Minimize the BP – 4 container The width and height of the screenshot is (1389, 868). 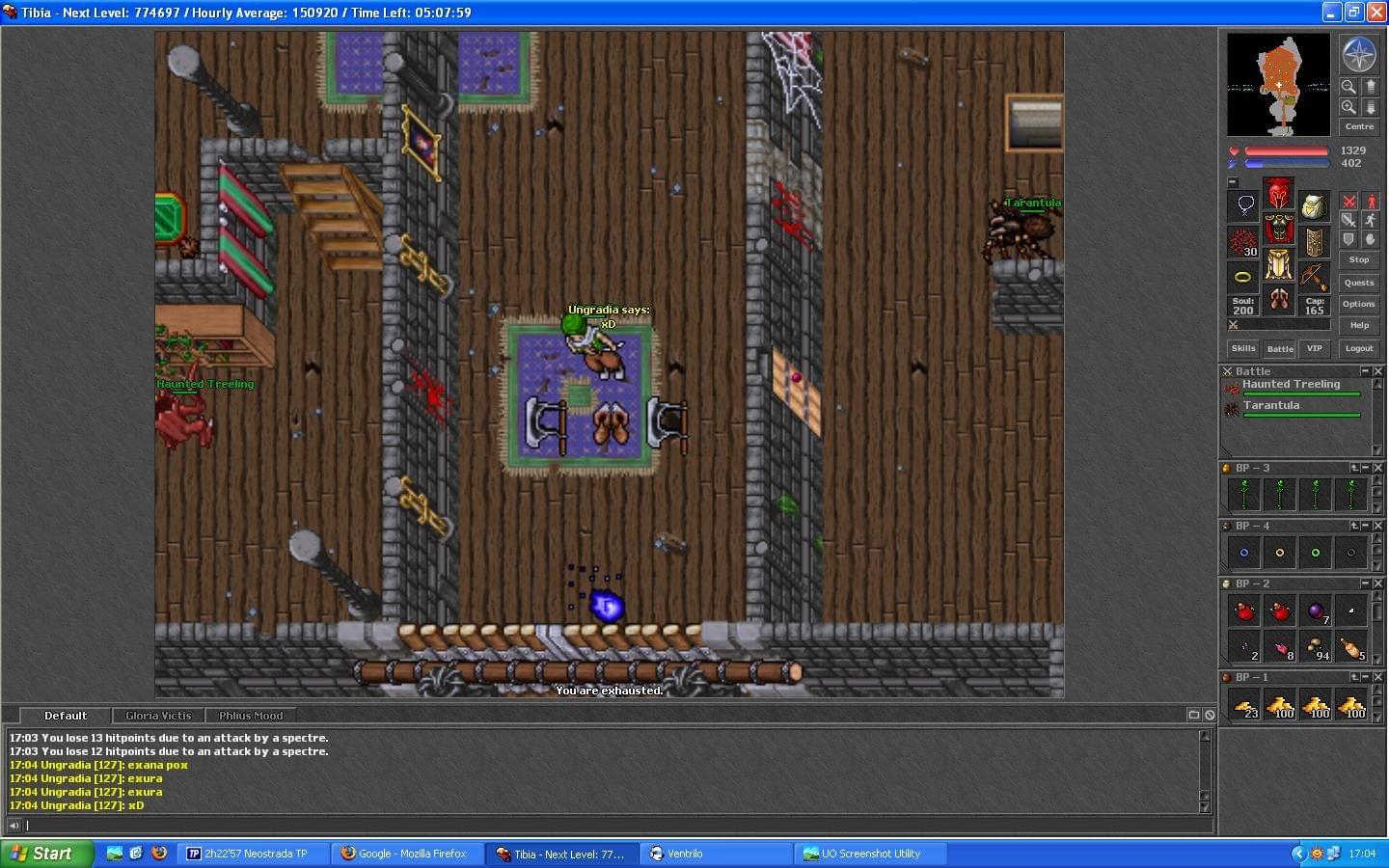pos(1365,526)
